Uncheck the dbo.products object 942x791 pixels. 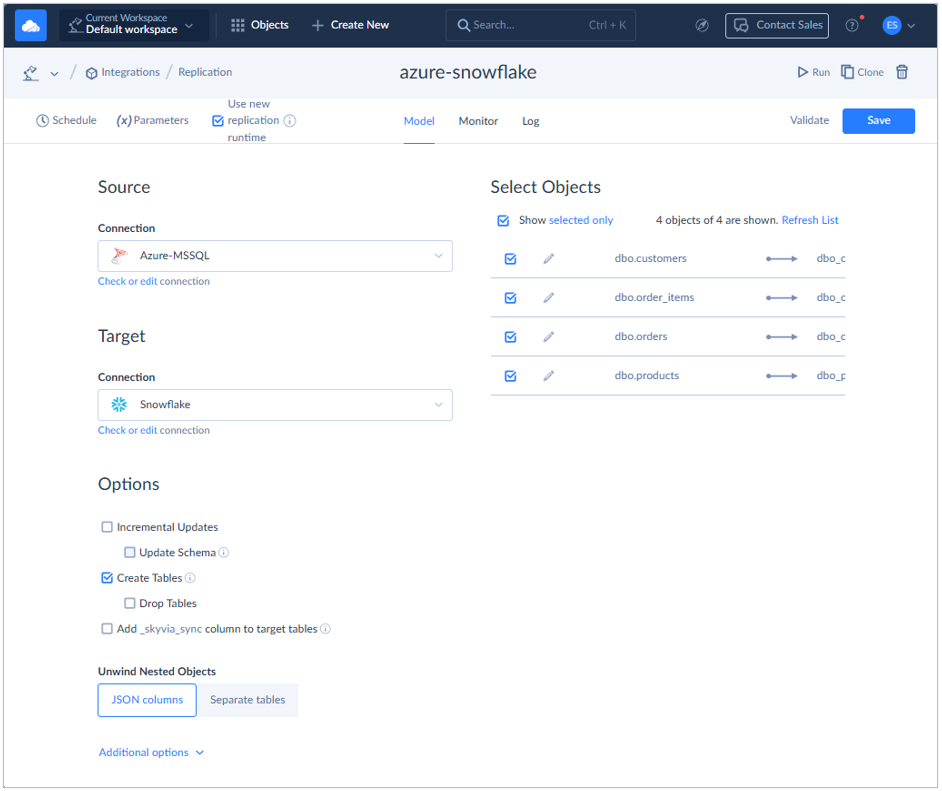(x=511, y=376)
